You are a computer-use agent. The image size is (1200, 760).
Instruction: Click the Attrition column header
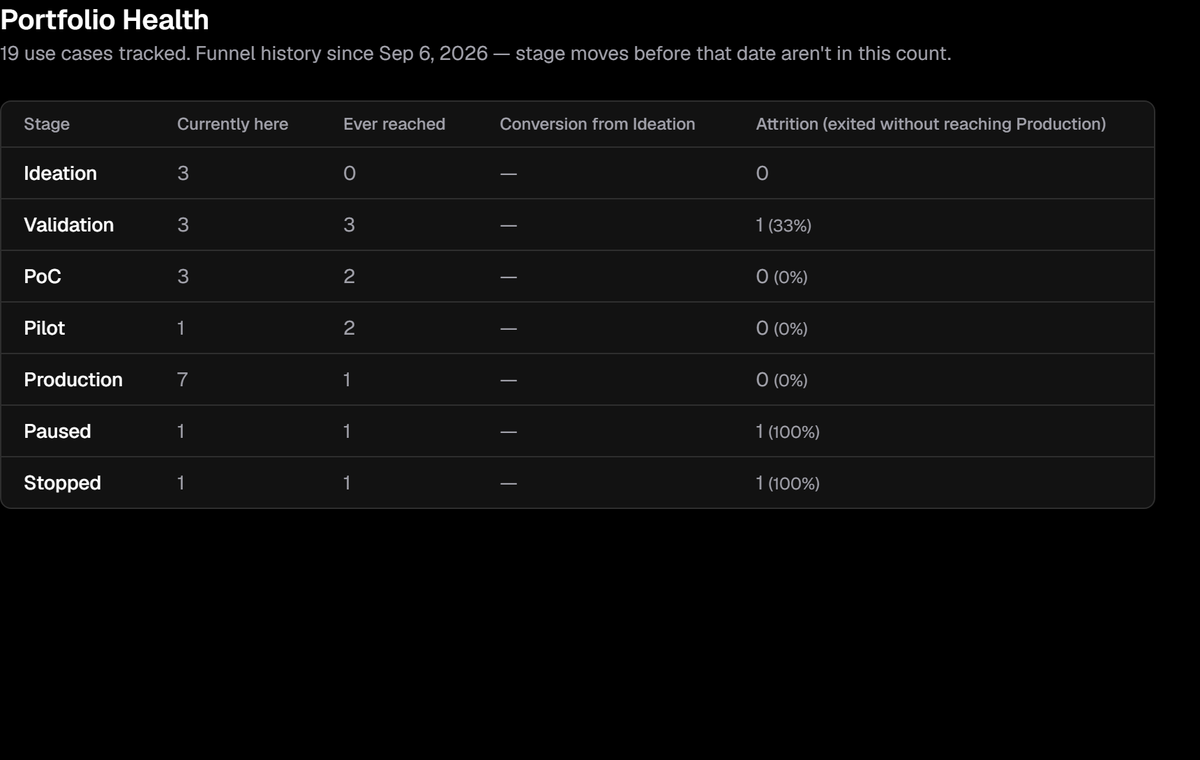[x=931, y=124]
